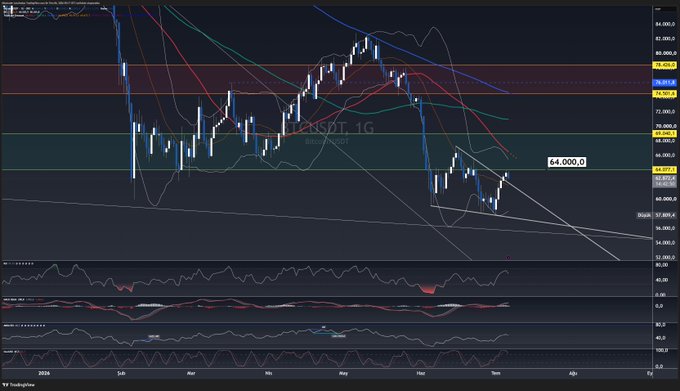680x391 pixels.
Task: Select the 64.000,0 text annotation on the chart
Action: click(567, 162)
